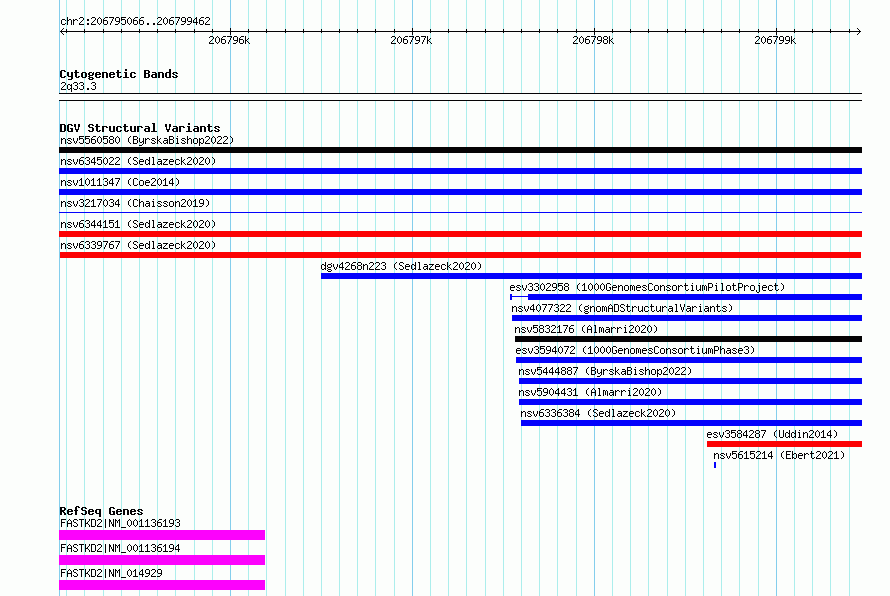890x596 pixels.
Task: Click the nsv5560580 (ByrskaBishop2022) label
Action: pyautogui.click(x=147, y=140)
